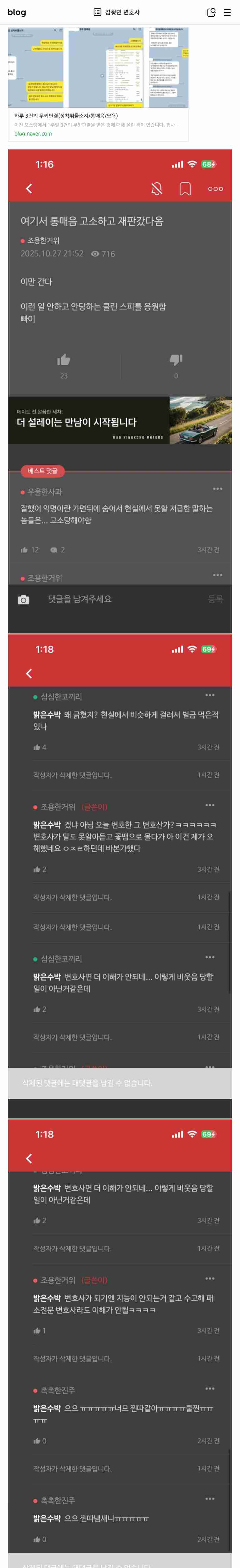The image size is (240, 1568).
Task: Tap the back arrow in the first screenshot
Action: click(x=29, y=189)
